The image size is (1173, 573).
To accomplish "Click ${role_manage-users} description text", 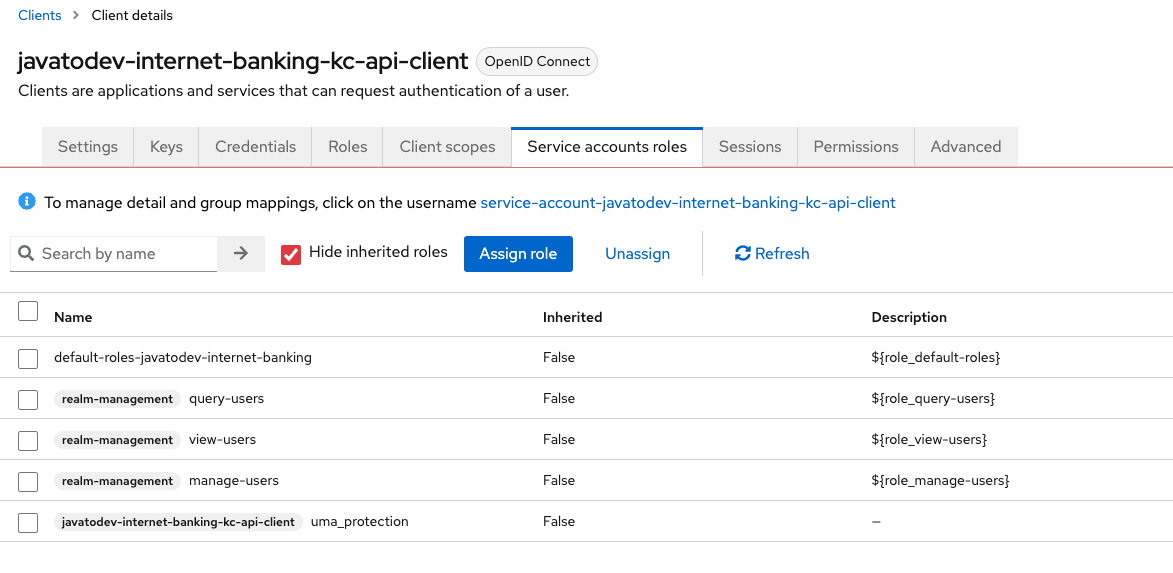I will coord(940,480).
